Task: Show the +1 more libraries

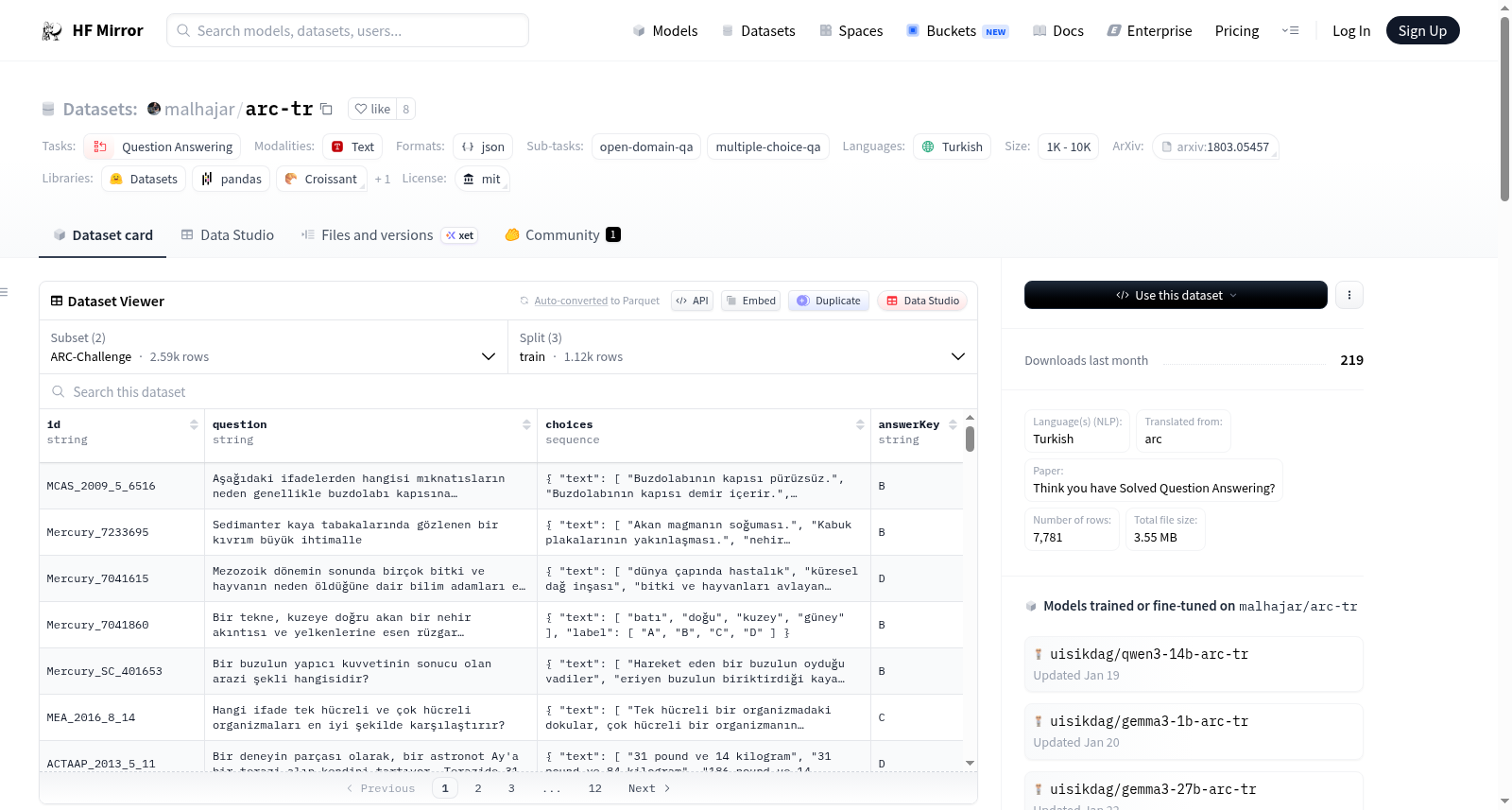Action: pyautogui.click(x=383, y=179)
